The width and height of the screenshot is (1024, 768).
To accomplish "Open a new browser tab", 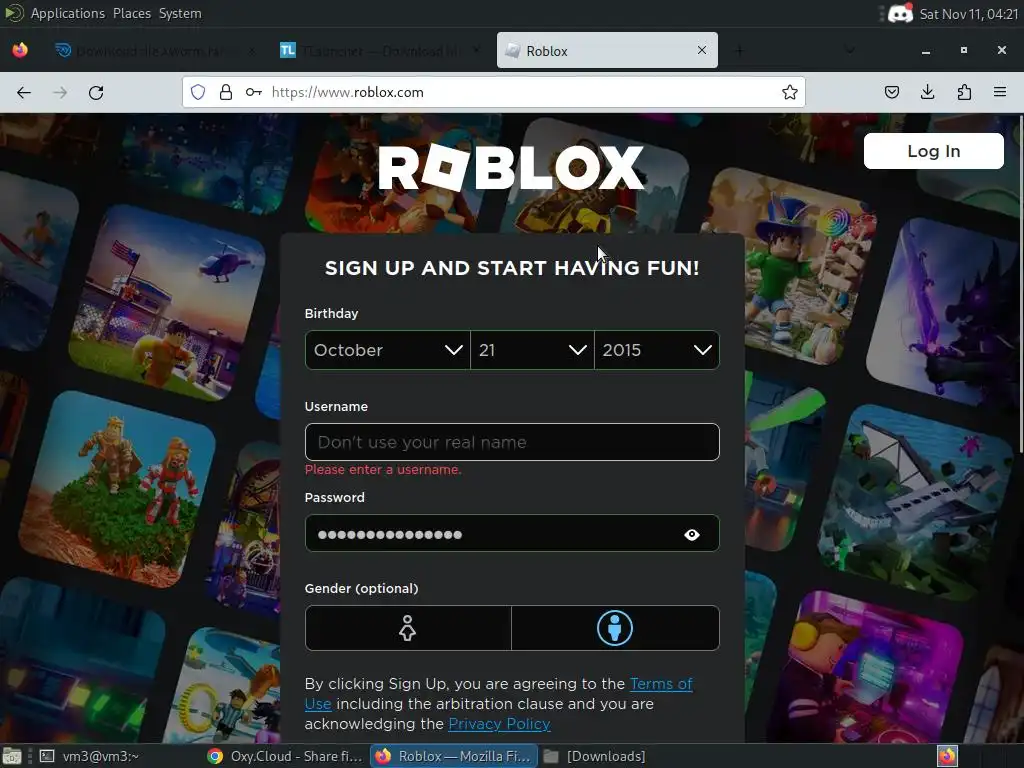I will tap(739, 50).
